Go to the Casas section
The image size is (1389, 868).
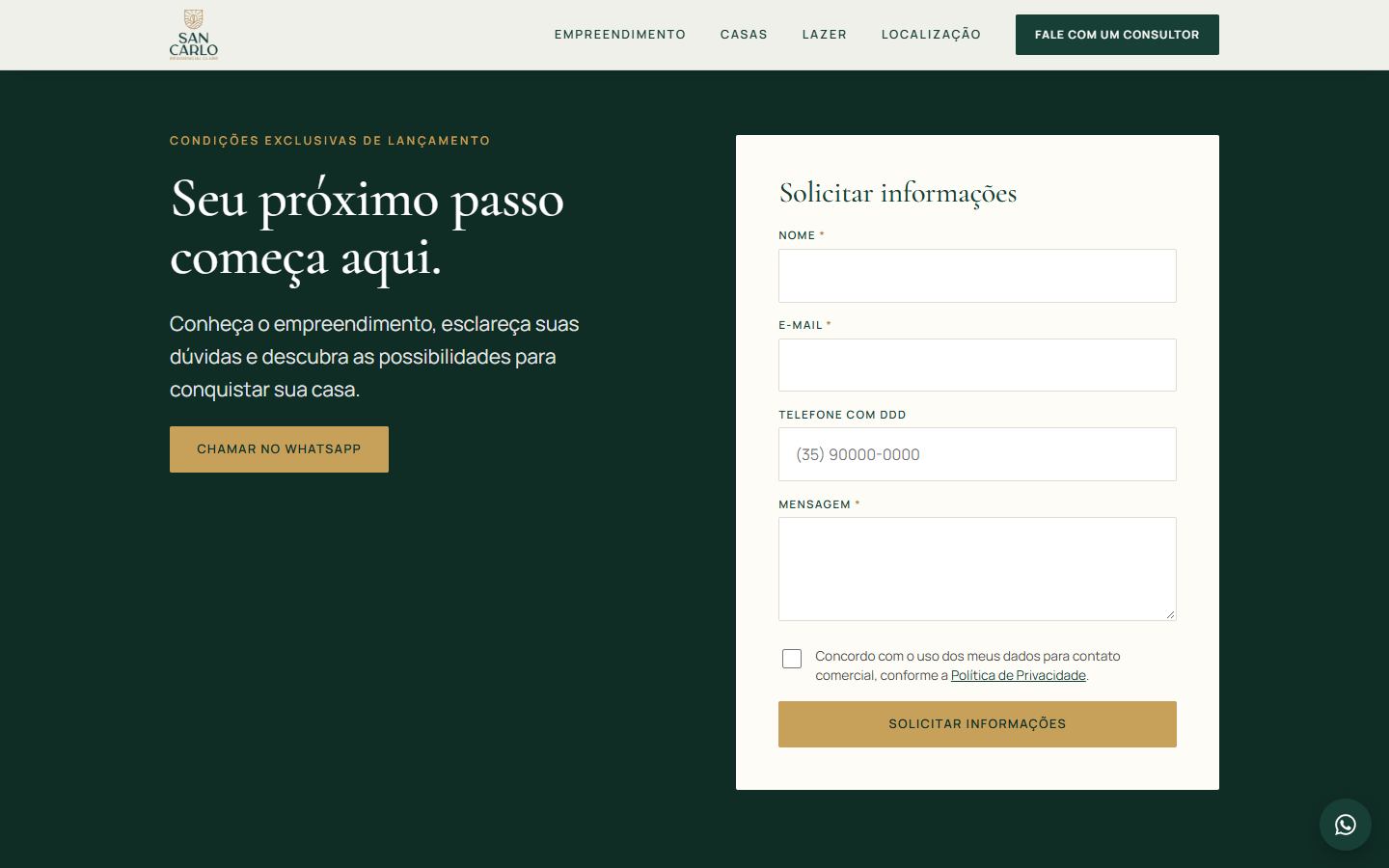click(744, 35)
